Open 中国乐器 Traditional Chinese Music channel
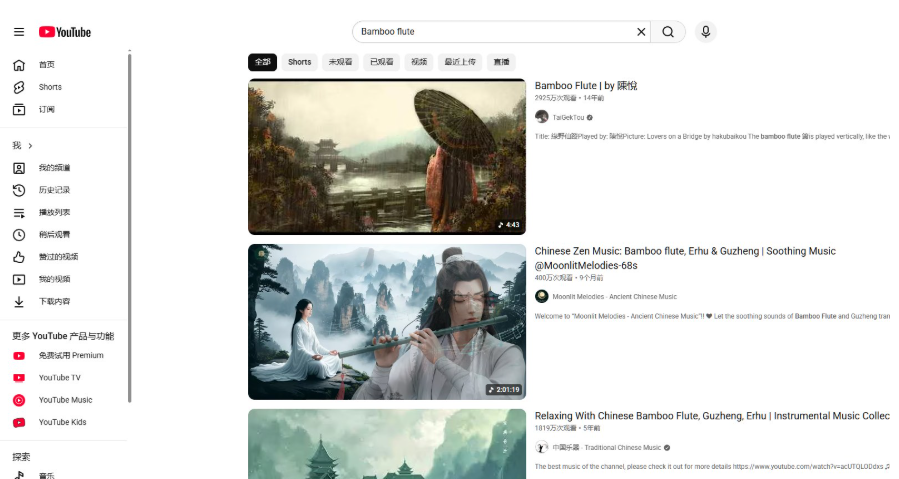This screenshot has height=479, width=899. (x=607, y=447)
